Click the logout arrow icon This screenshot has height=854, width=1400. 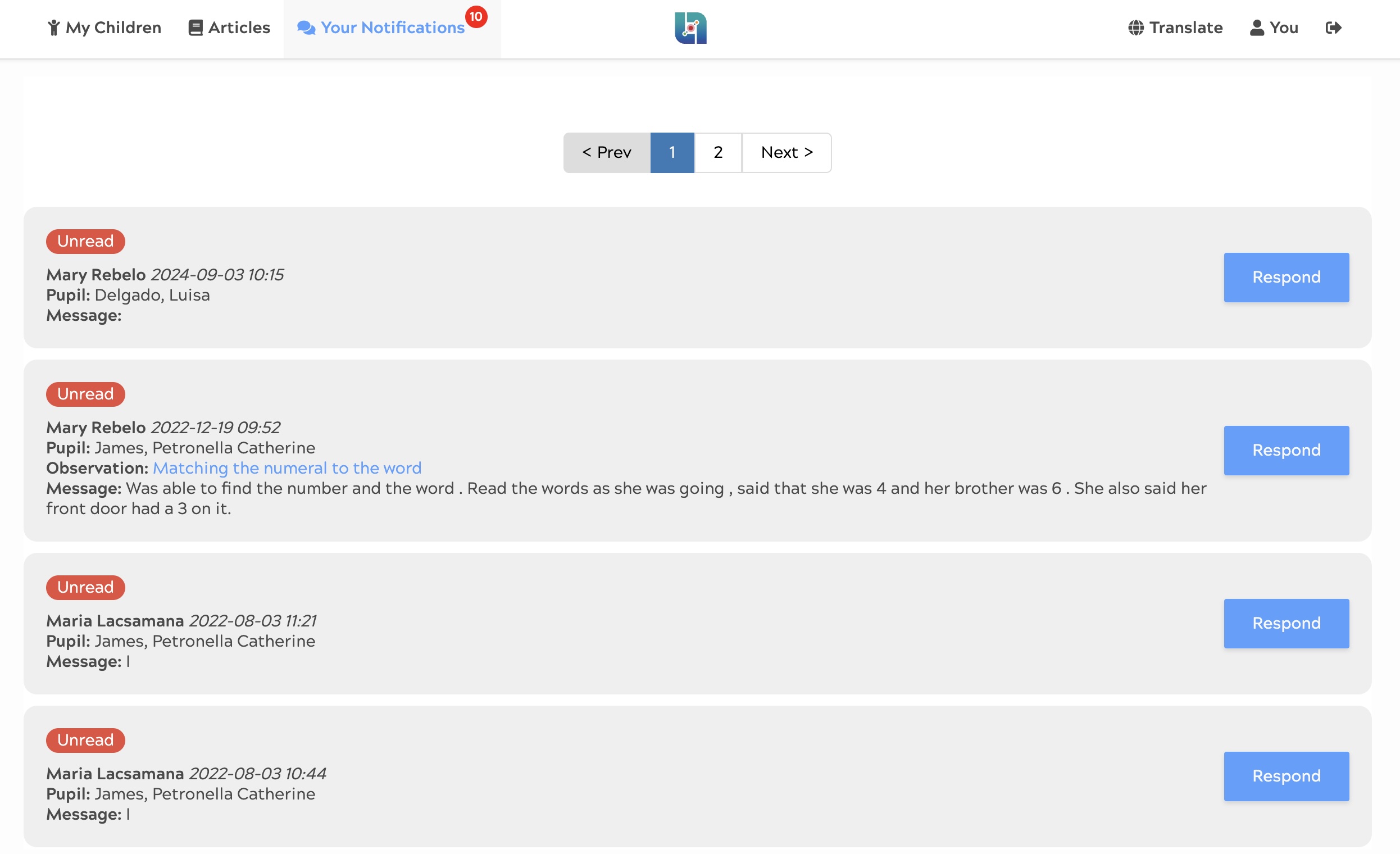[x=1333, y=28]
